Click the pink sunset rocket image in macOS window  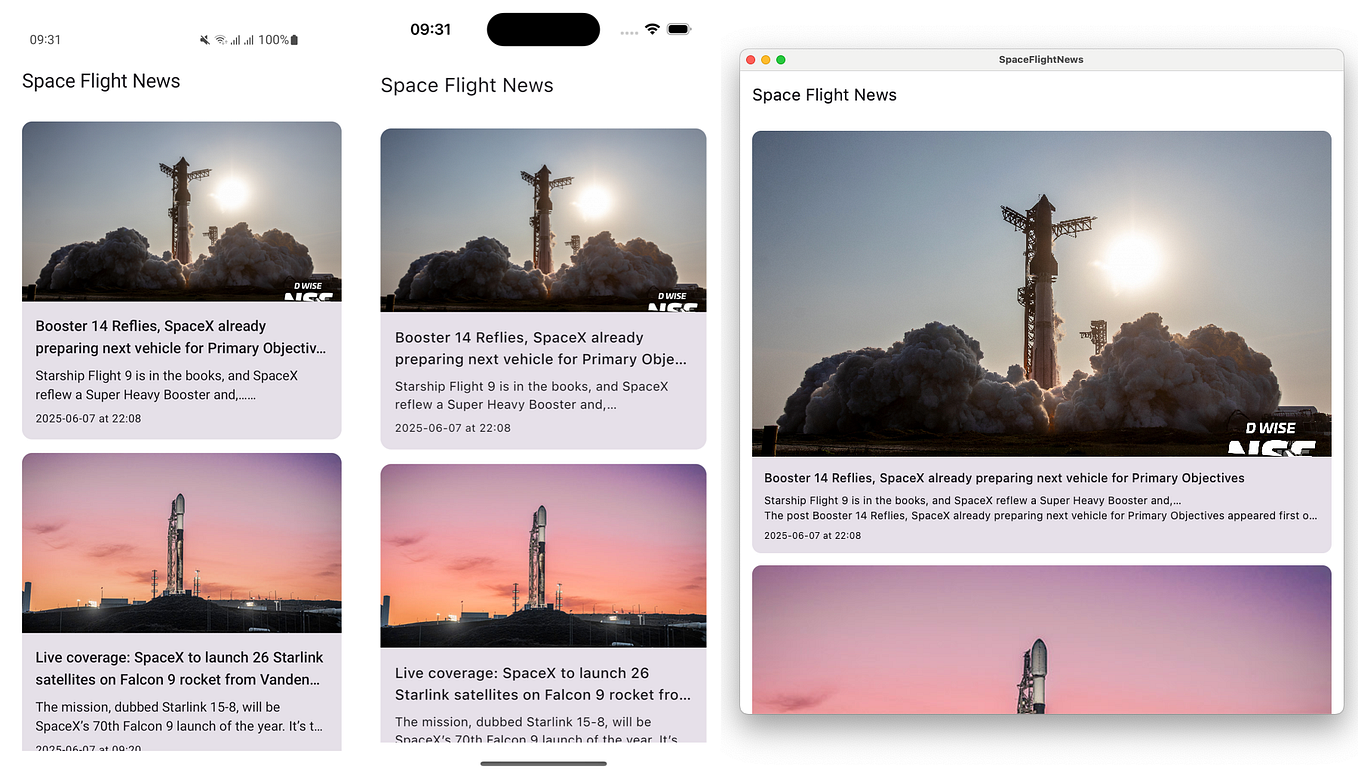[x=1041, y=640]
